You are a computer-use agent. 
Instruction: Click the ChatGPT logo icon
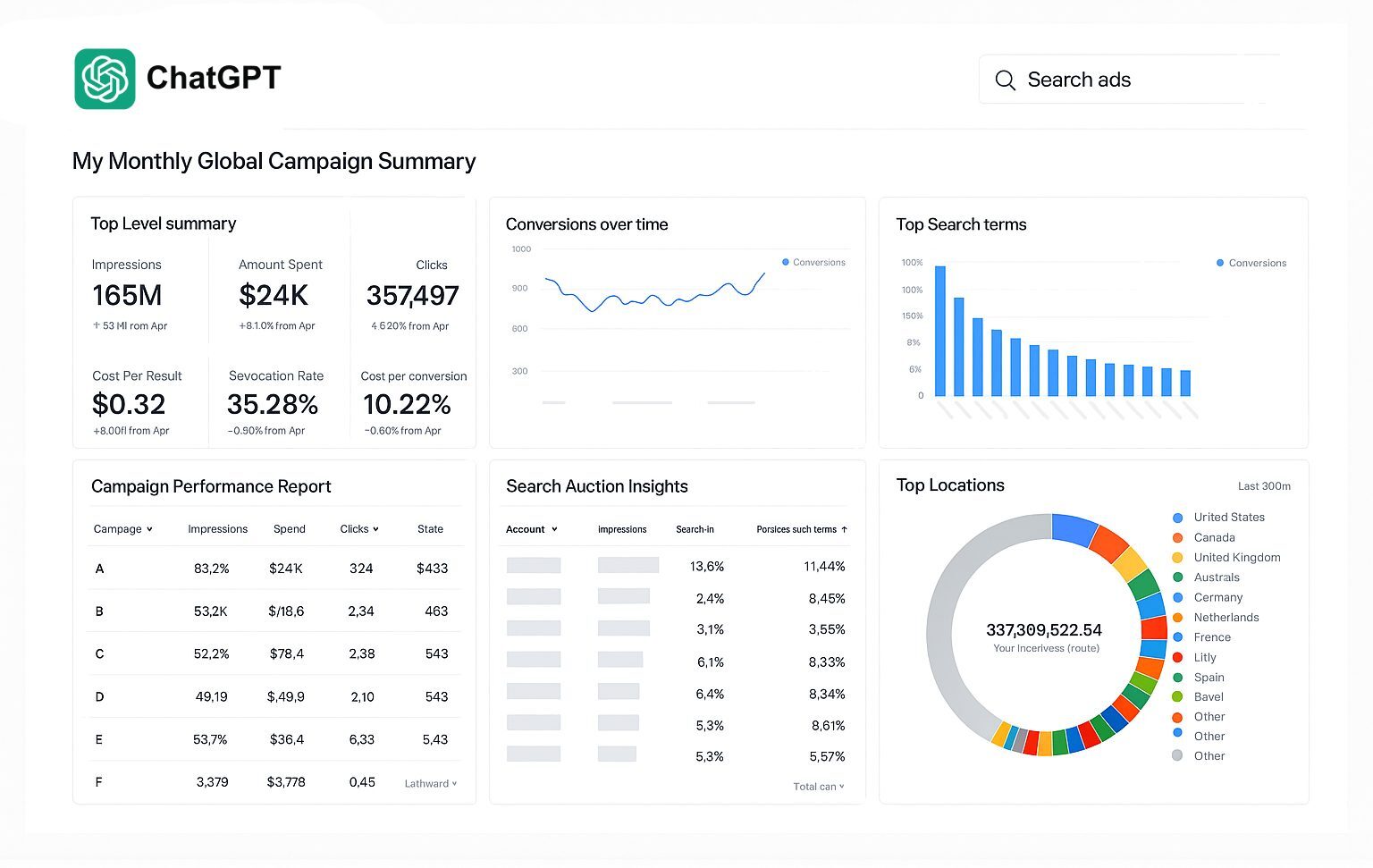105,79
